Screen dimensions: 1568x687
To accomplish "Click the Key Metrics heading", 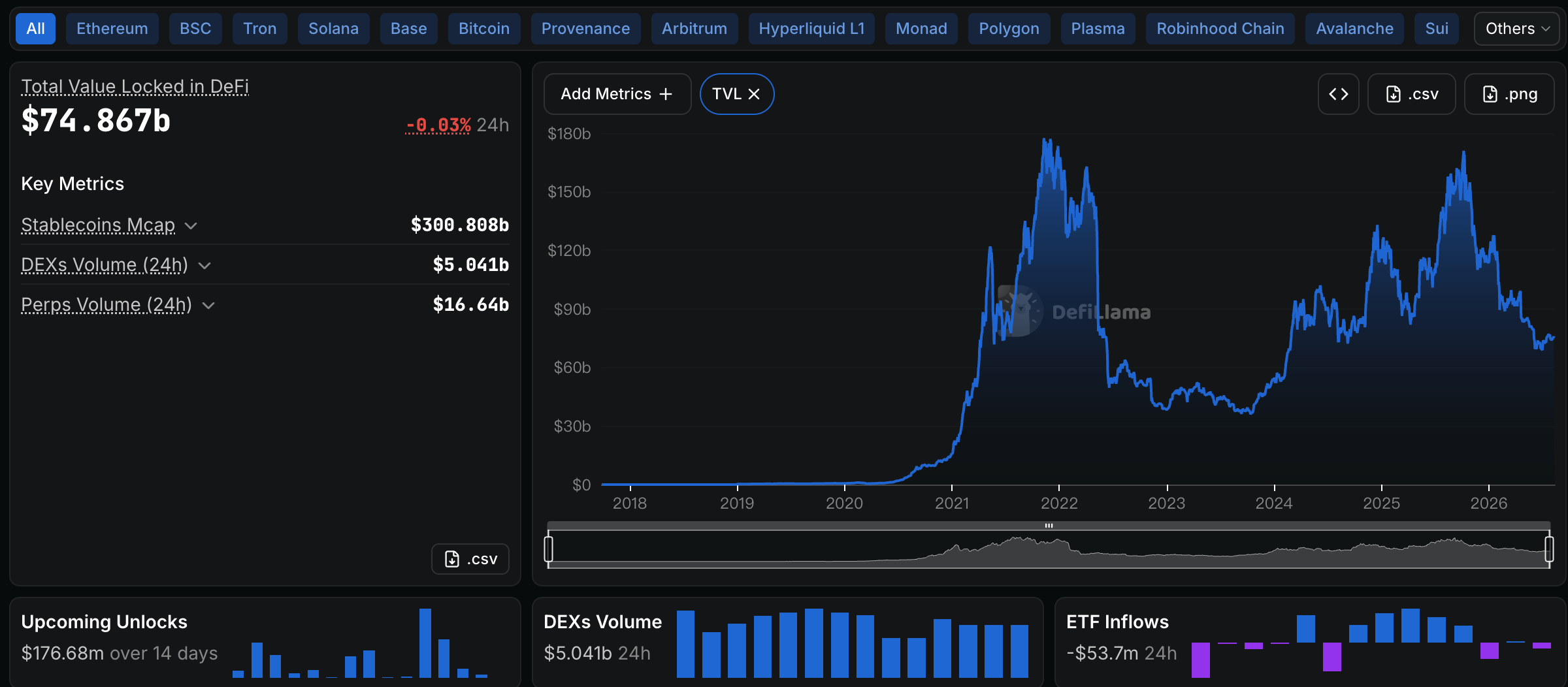I will point(73,184).
